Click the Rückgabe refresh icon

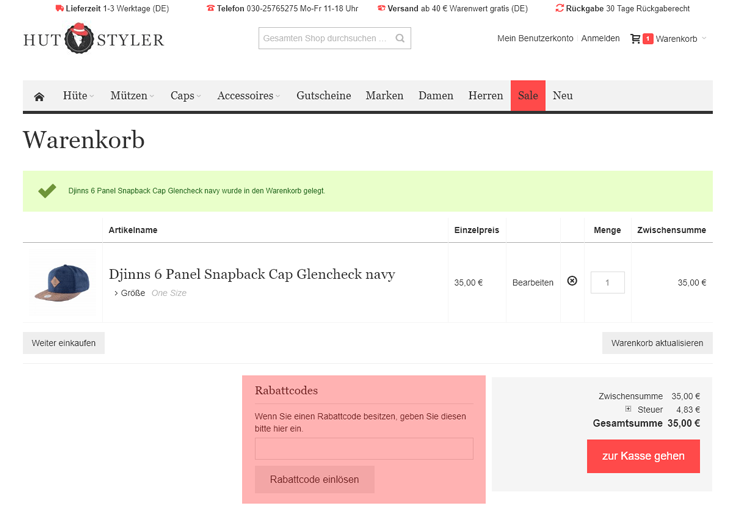click(x=559, y=8)
